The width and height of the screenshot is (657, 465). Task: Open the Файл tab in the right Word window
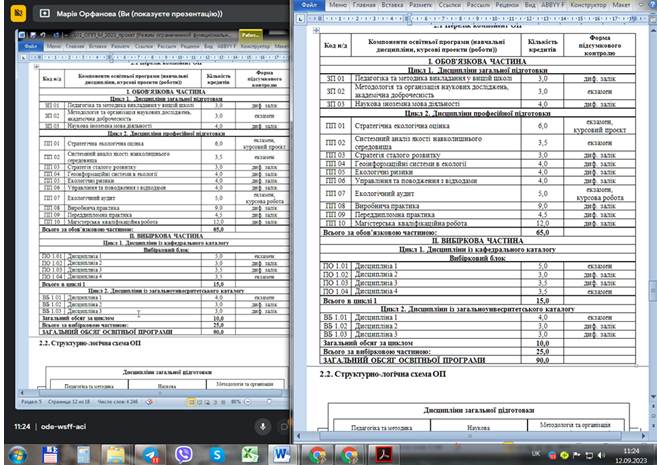[308, 5]
